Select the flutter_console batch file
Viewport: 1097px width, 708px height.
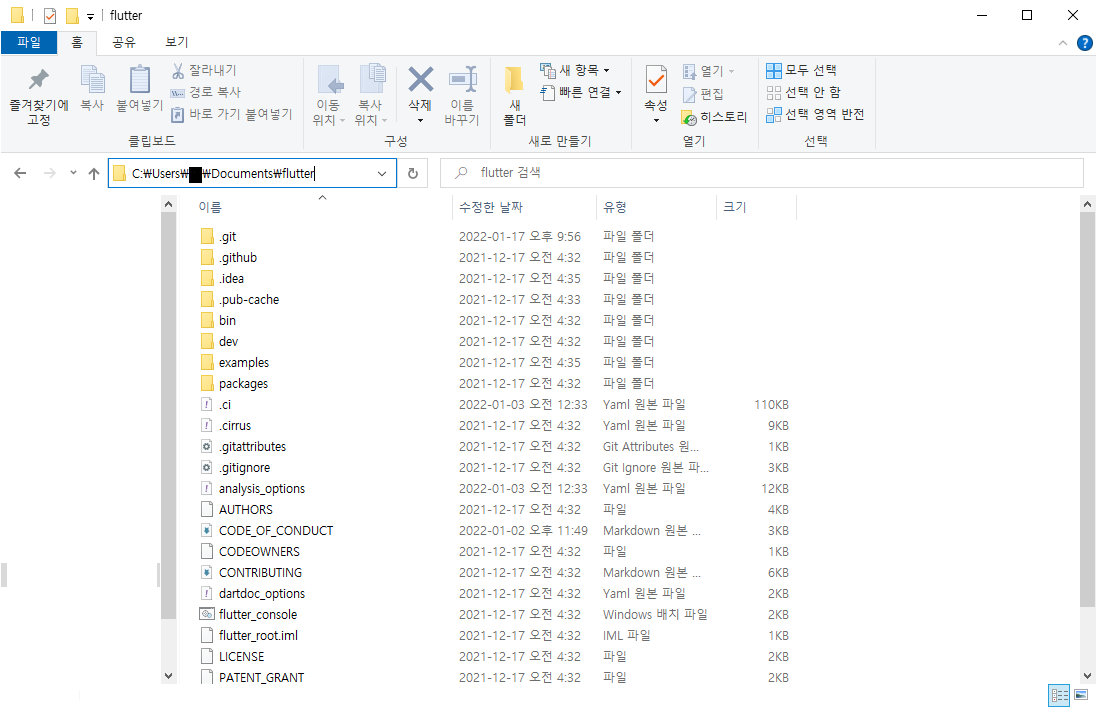click(x=257, y=614)
